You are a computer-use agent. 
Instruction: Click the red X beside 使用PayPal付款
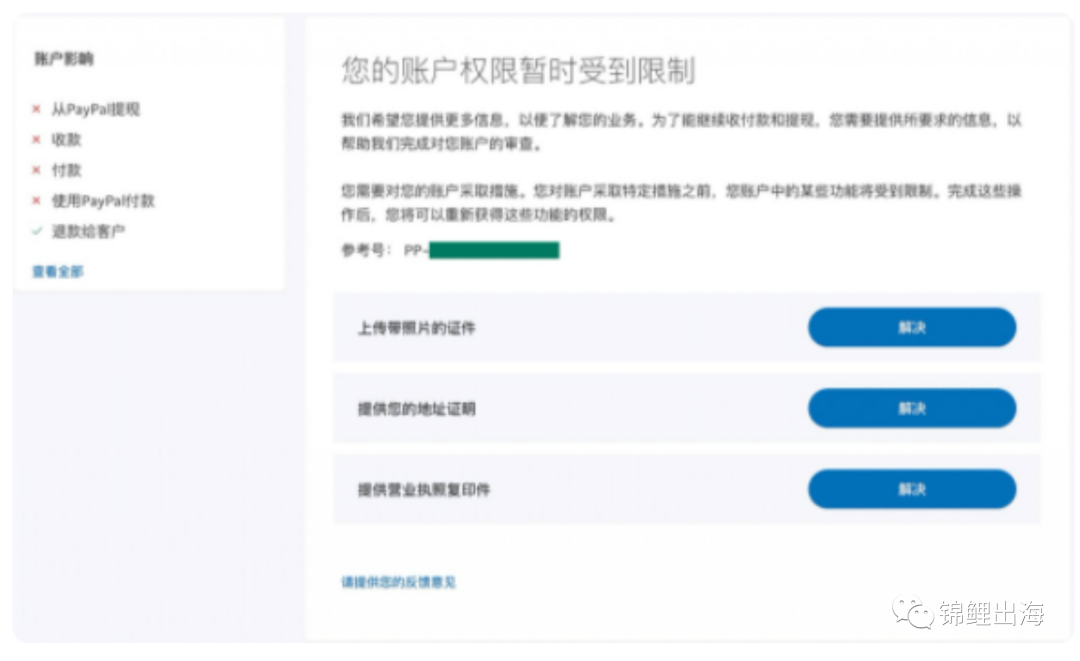pos(37,201)
